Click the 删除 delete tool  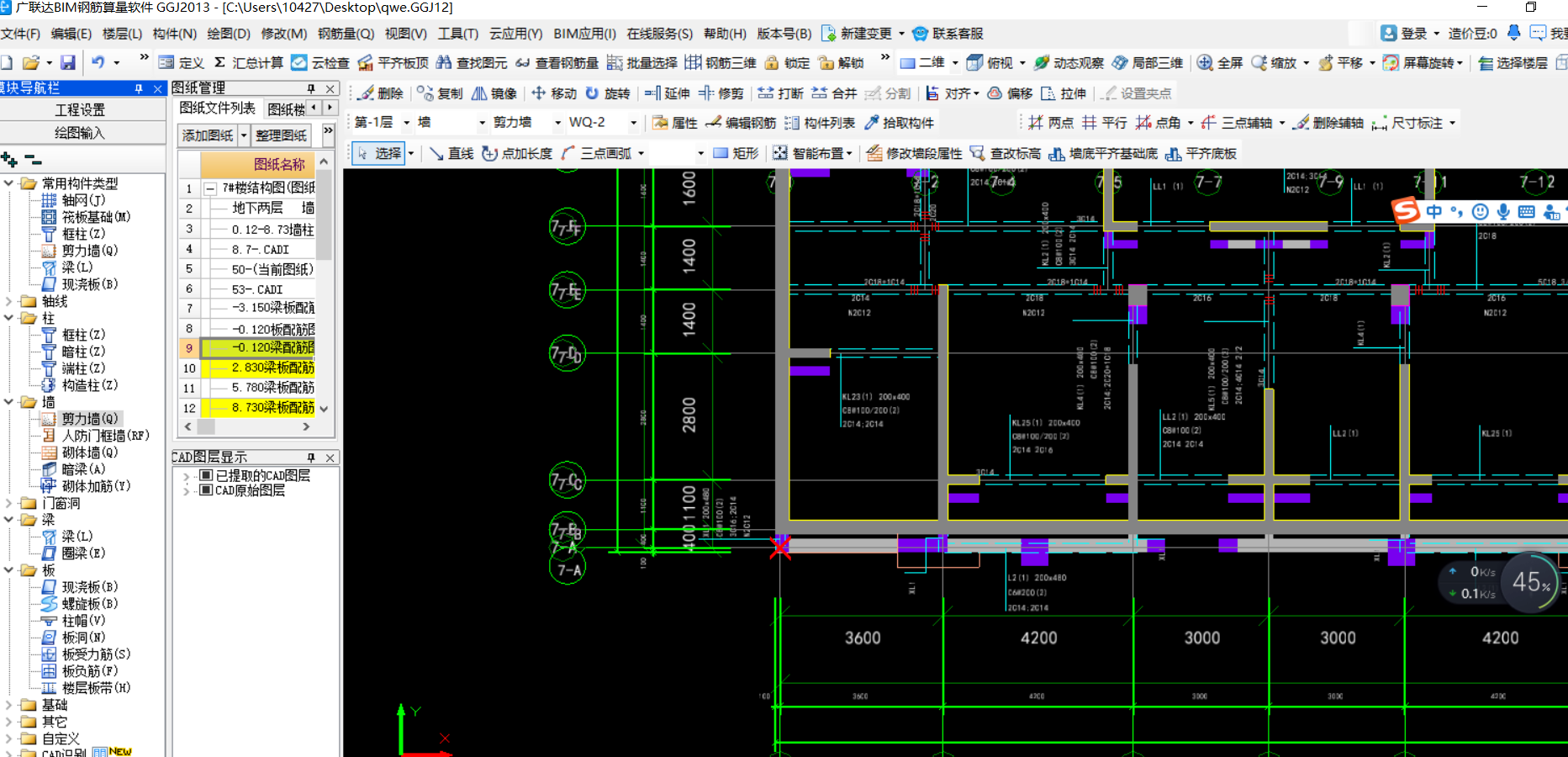(x=381, y=93)
